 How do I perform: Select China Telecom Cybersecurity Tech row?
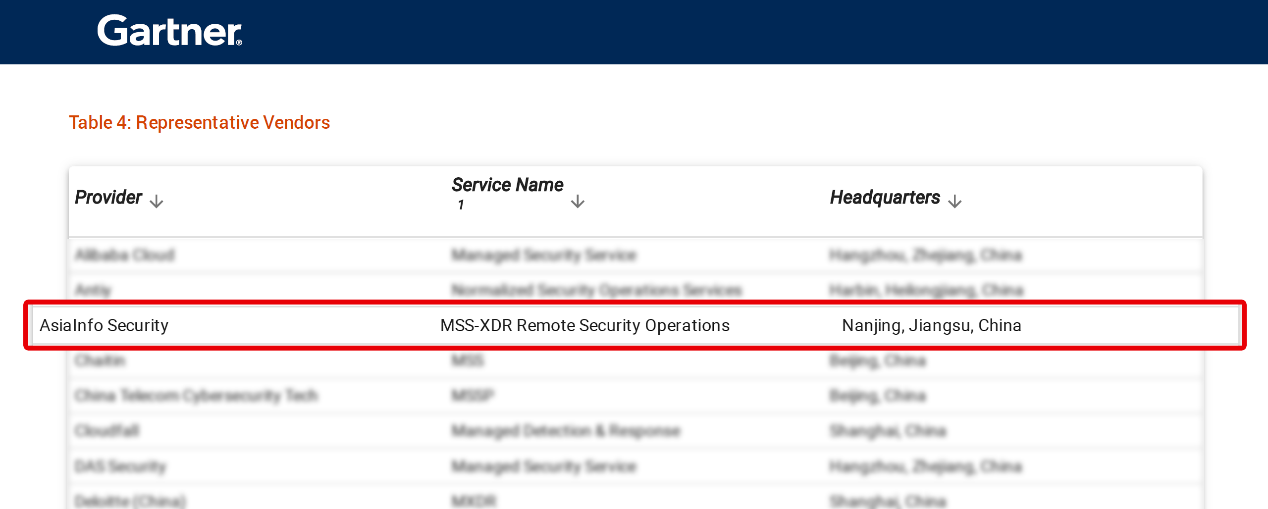tap(196, 396)
